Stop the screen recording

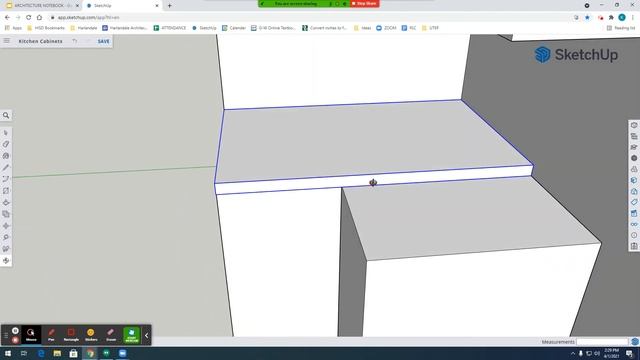(15, 340)
